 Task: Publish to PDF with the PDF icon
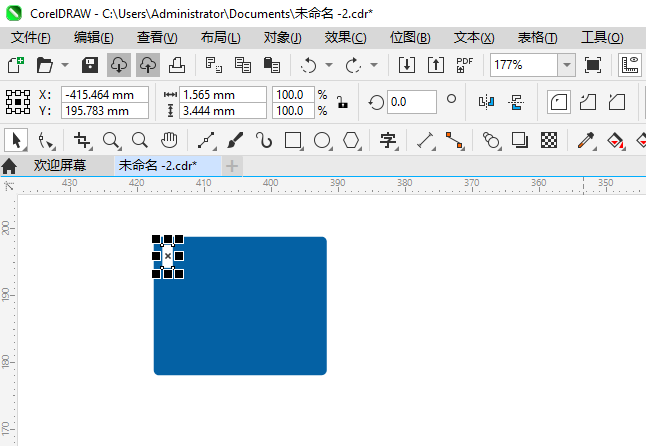[x=464, y=65]
